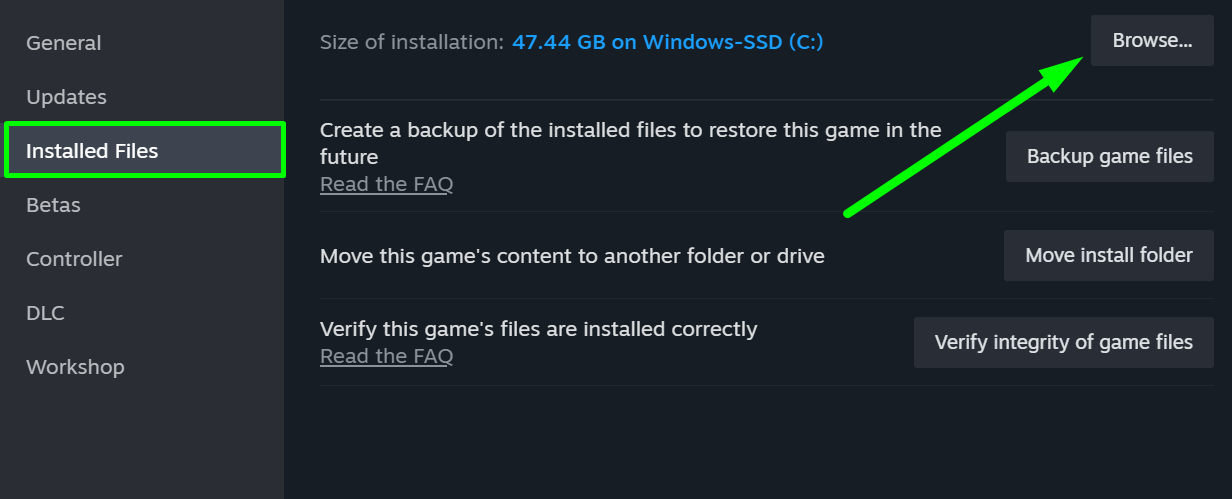This screenshot has width=1232, height=499.
Task: Verify integrity of game files
Action: [1064, 342]
